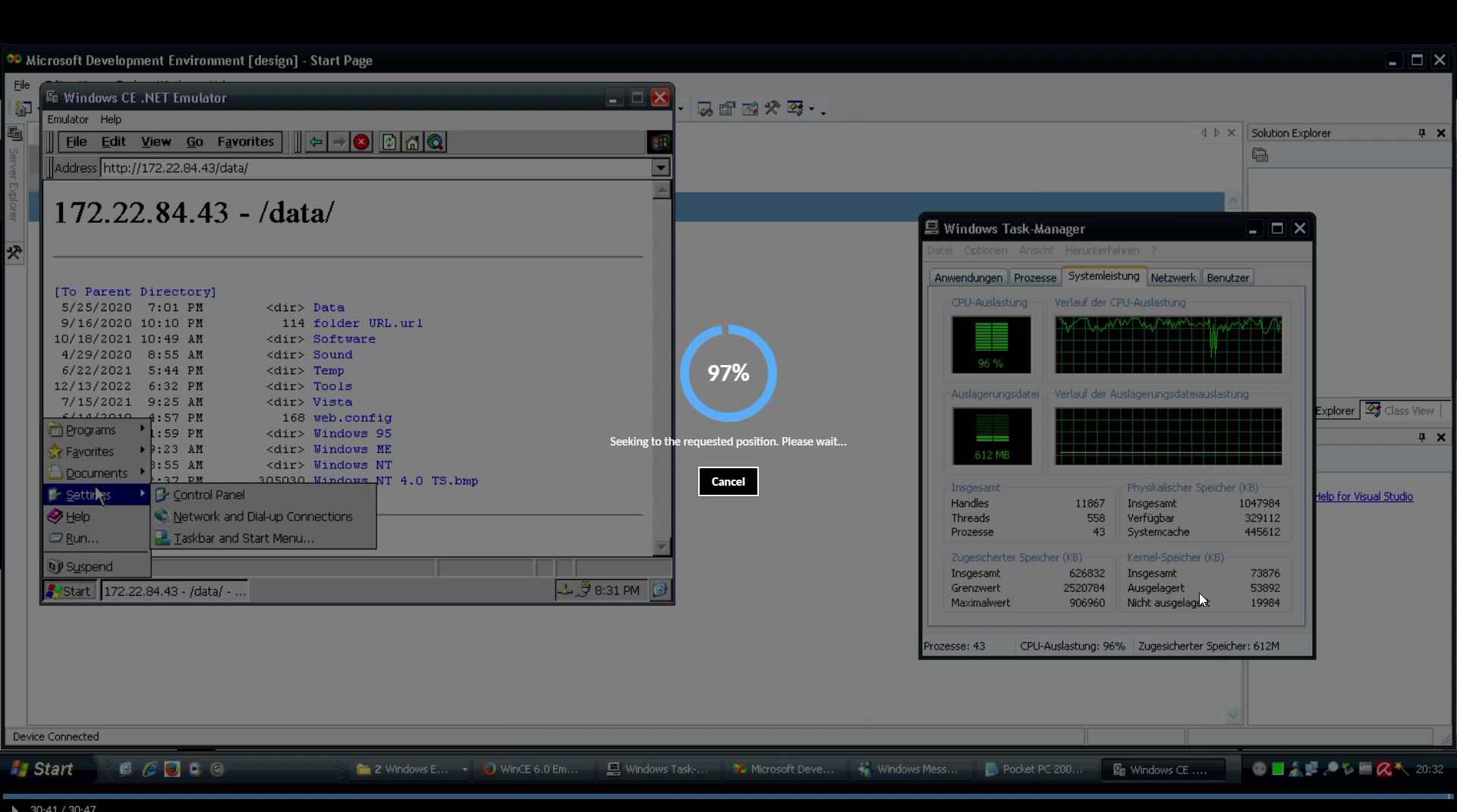Cancel the video seeking operation
1457x812 pixels.
pos(728,482)
